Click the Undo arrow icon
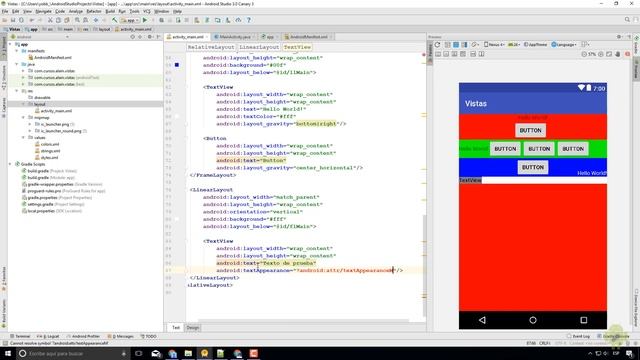The image size is (640, 360). pyautogui.click(x=32, y=20)
